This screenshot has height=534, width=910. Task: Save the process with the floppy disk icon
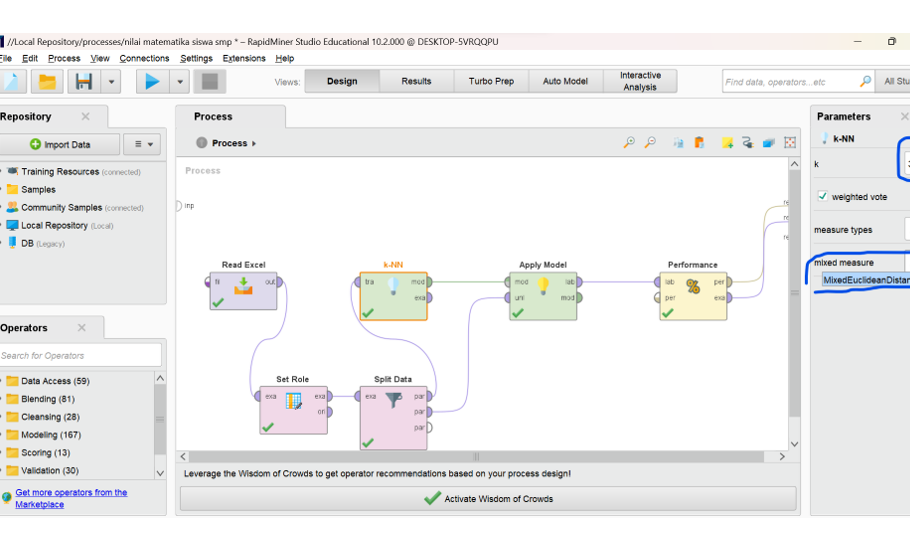(x=84, y=82)
